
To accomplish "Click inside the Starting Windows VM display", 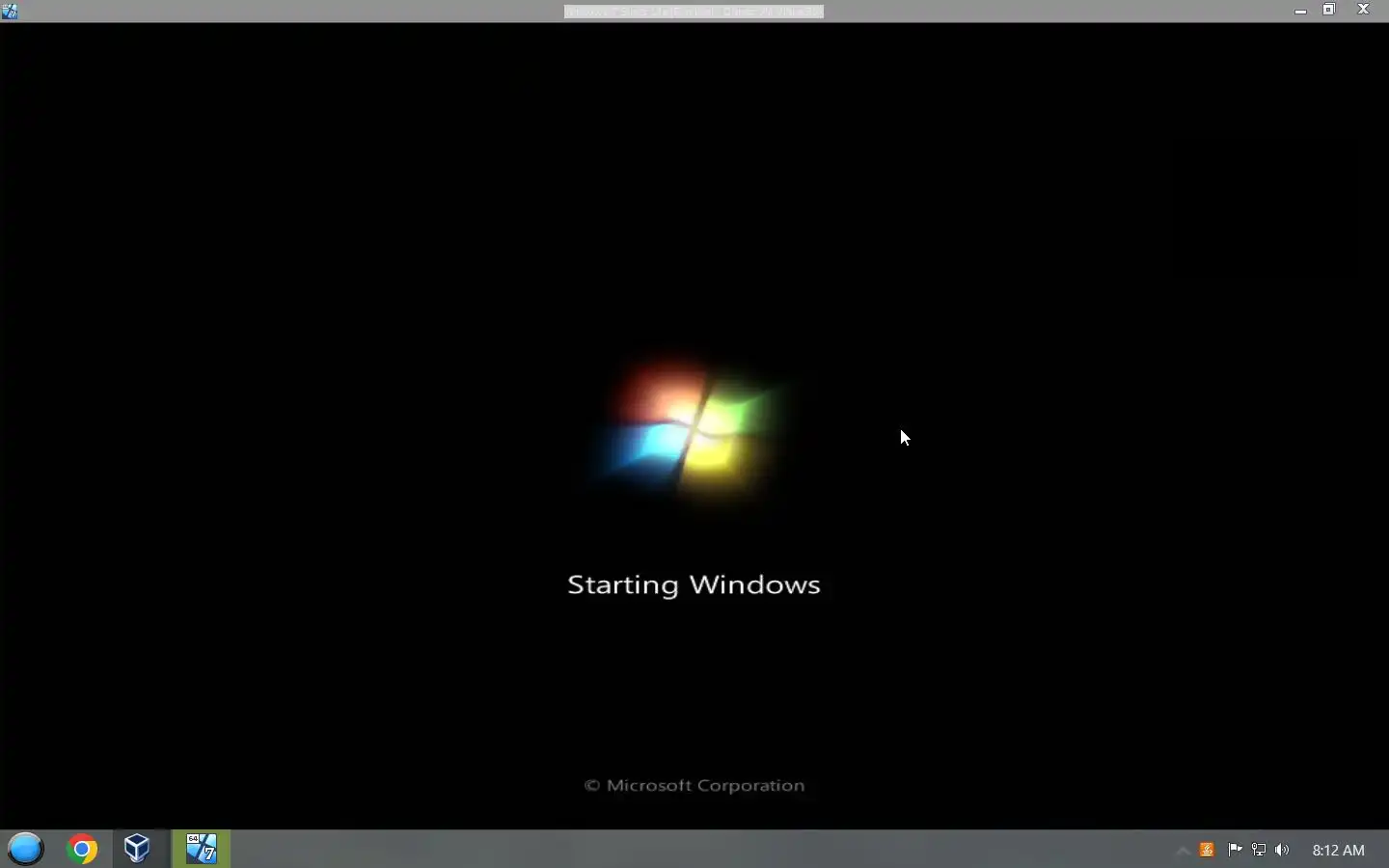I will pos(694,425).
